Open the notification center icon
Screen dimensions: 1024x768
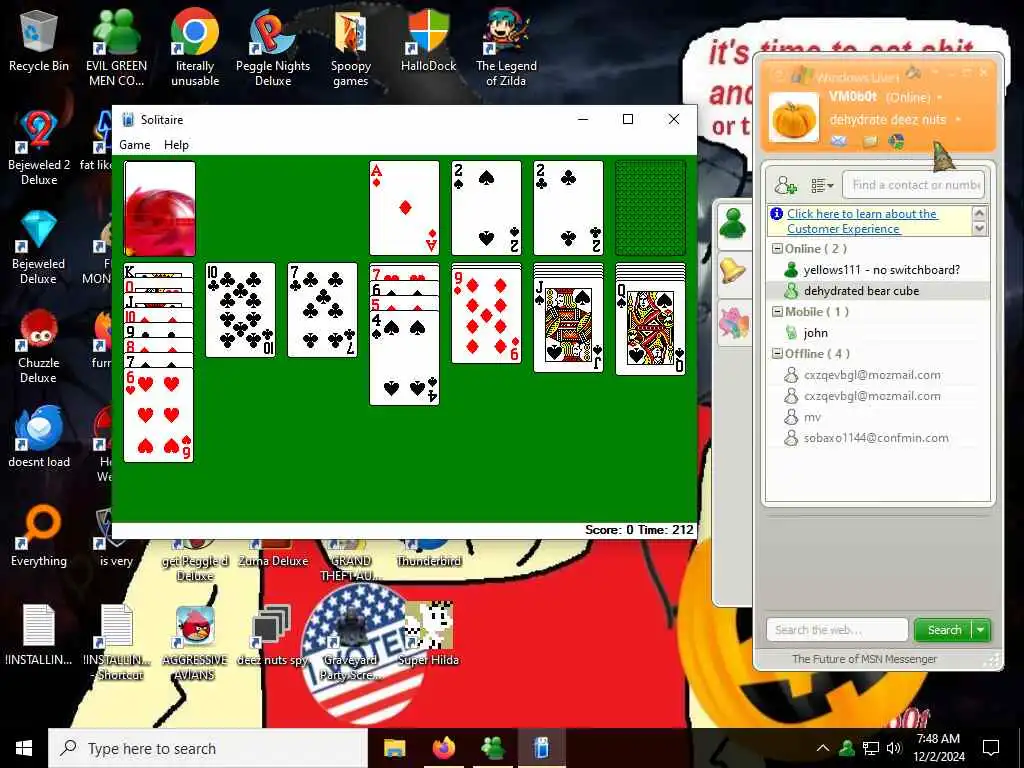click(991, 748)
